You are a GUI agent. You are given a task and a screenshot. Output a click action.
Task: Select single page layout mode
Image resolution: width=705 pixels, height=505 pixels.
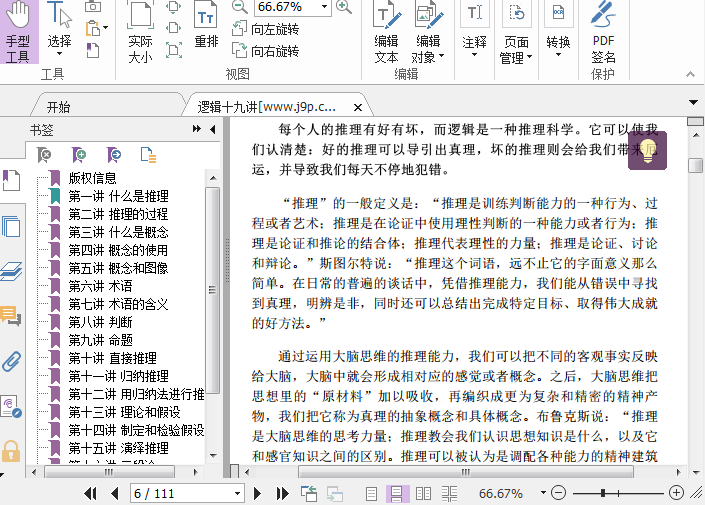pyautogui.click(x=371, y=494)
